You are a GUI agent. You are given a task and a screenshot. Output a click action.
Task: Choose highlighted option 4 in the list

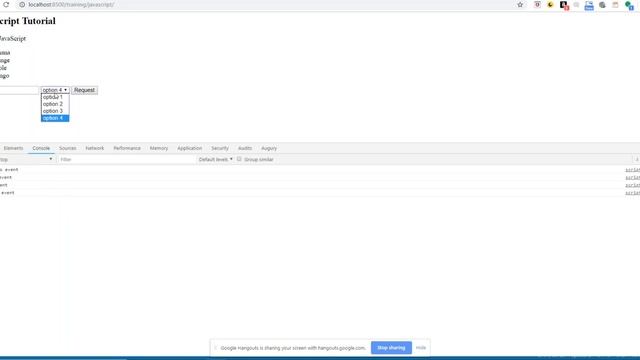55,118
